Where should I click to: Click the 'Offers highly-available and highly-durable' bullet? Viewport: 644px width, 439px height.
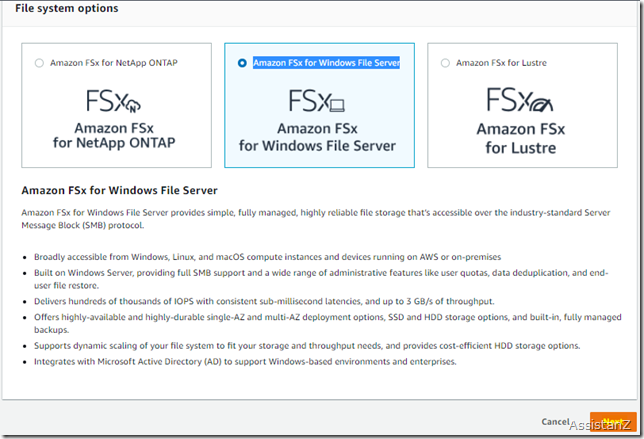[x=328, y=324]
